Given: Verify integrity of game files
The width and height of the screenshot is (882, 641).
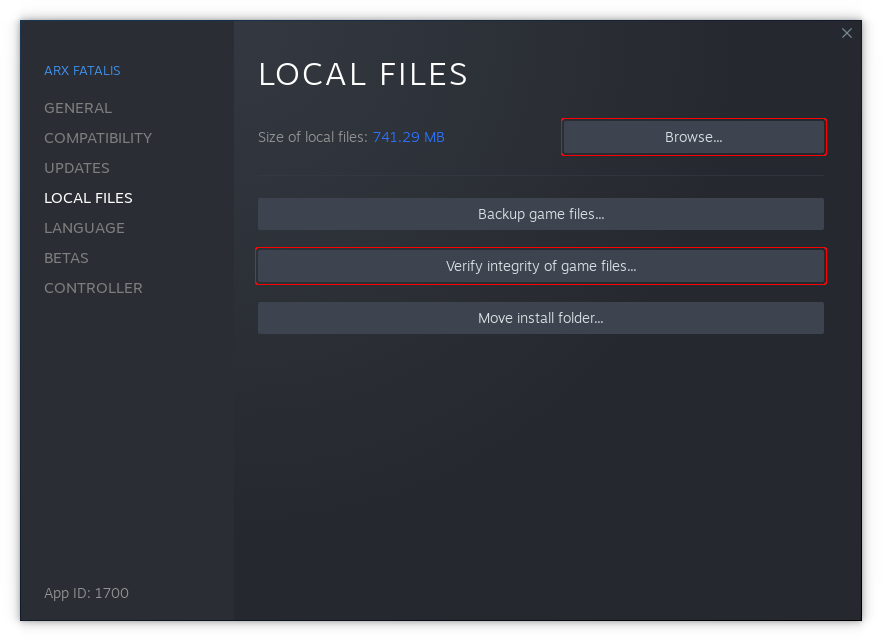Looking at the screenshot, I should tap(541, 266).
